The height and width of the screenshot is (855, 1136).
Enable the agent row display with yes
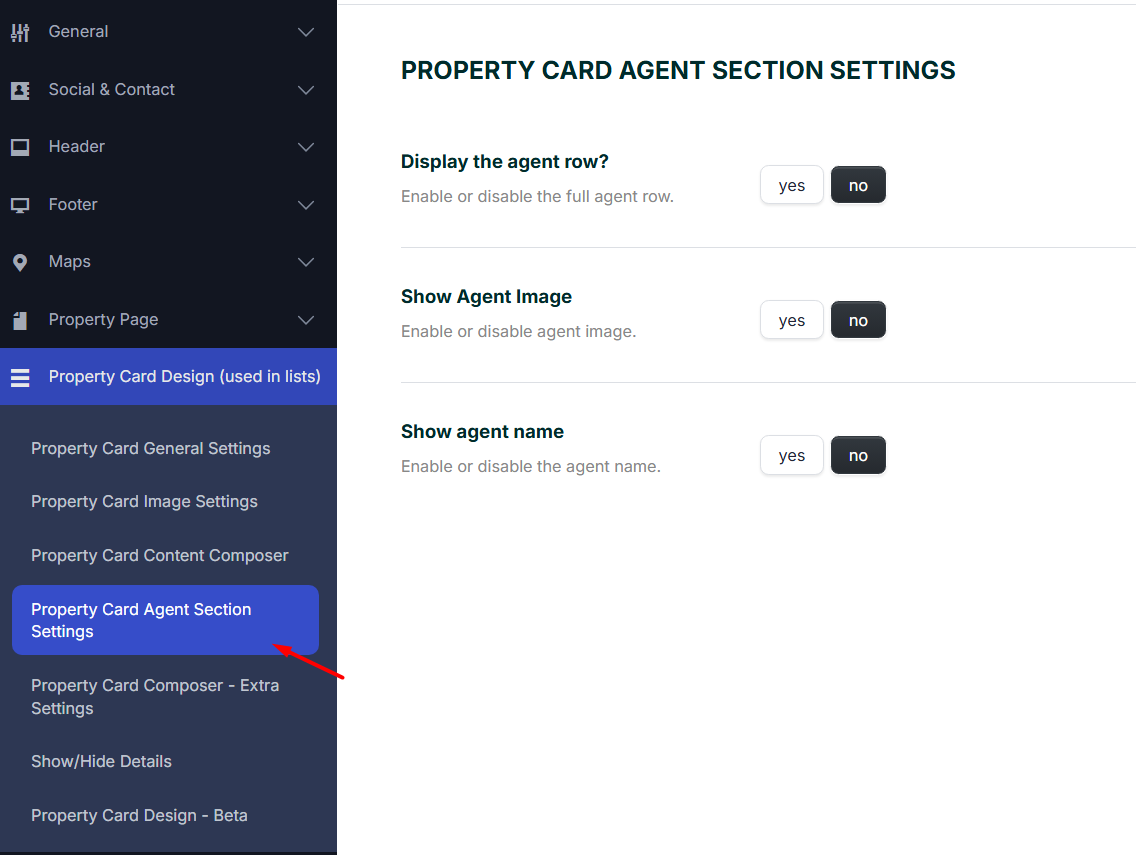(x=791, y=185)
